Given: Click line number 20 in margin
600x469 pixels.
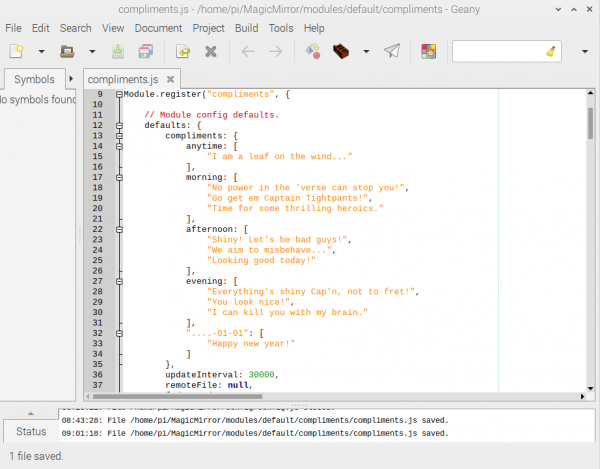Looking at the screenshot, I should point(98,208).
